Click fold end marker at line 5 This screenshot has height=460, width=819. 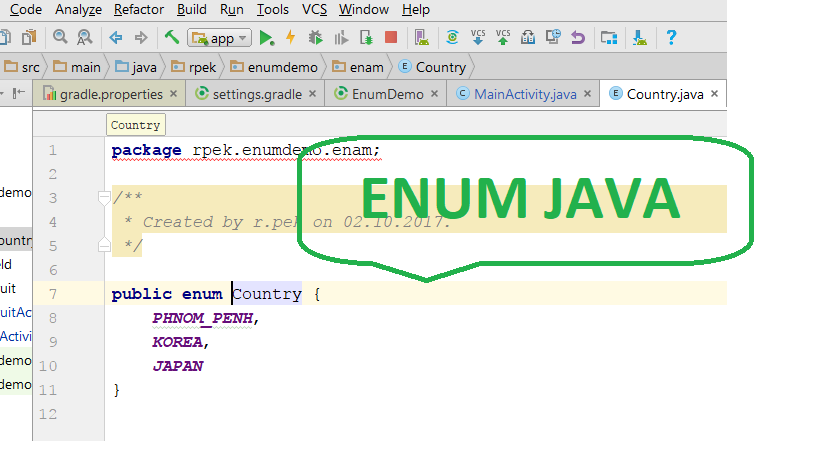pos(104,245)
